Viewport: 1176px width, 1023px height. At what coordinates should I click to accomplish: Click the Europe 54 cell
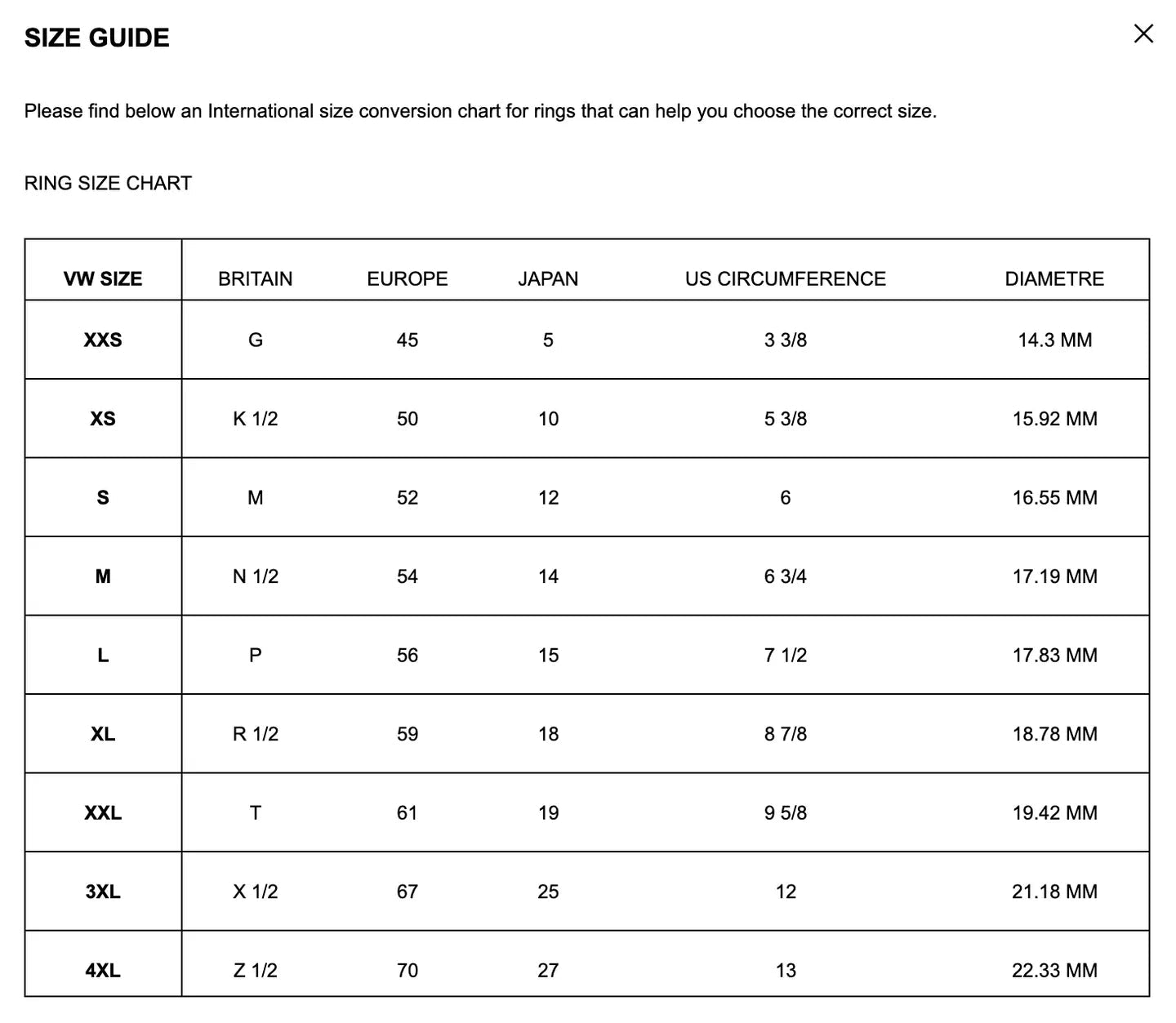point(408,576)
